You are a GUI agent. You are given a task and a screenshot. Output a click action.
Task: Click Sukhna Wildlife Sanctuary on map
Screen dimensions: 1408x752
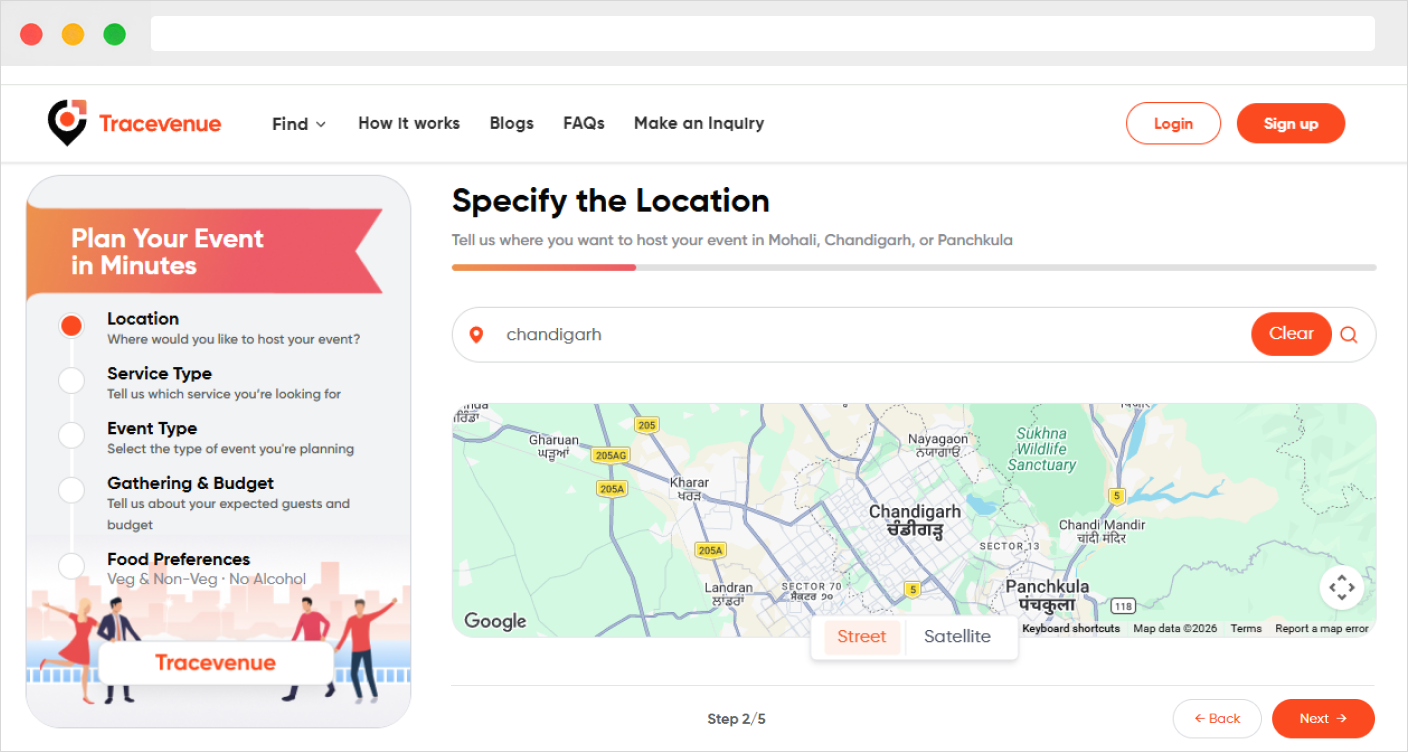coord(1041,449)
